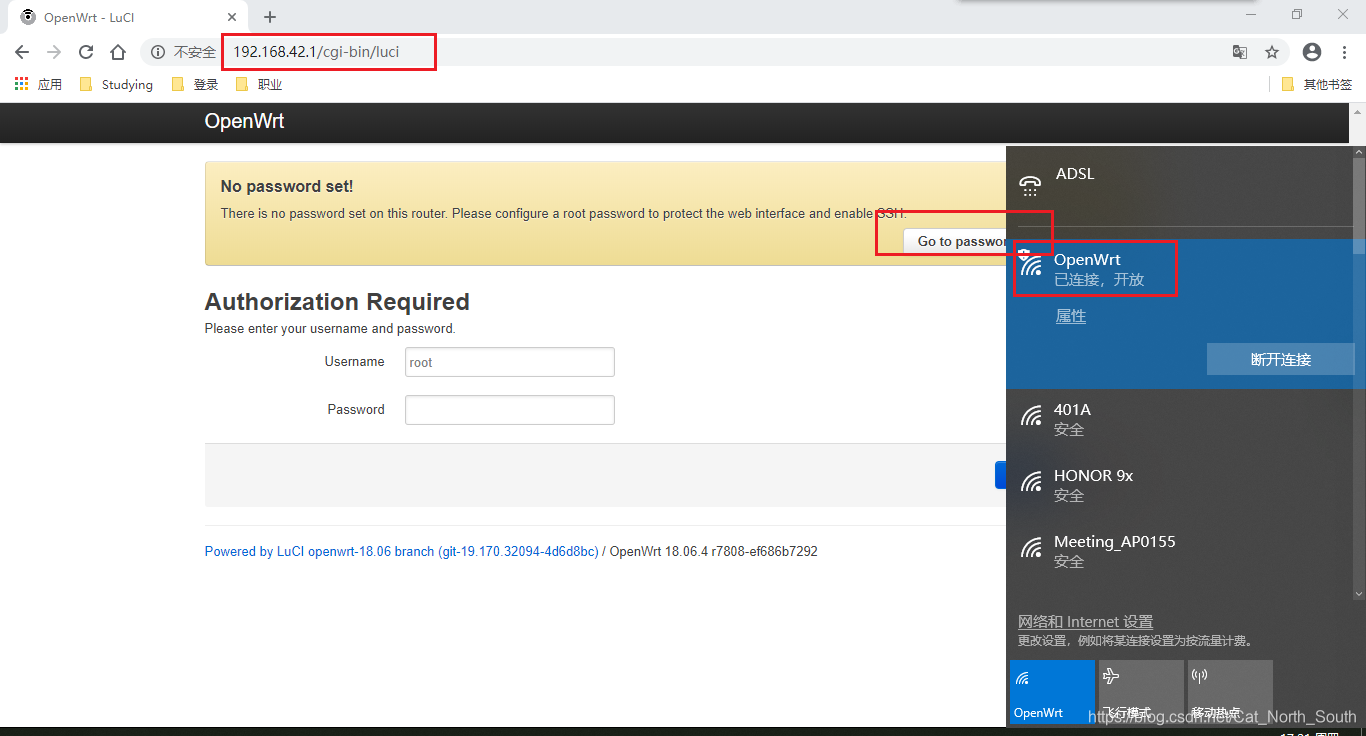
Task: Toggle 飞行模式 airplane mode tile
Action: [1141, 692]
